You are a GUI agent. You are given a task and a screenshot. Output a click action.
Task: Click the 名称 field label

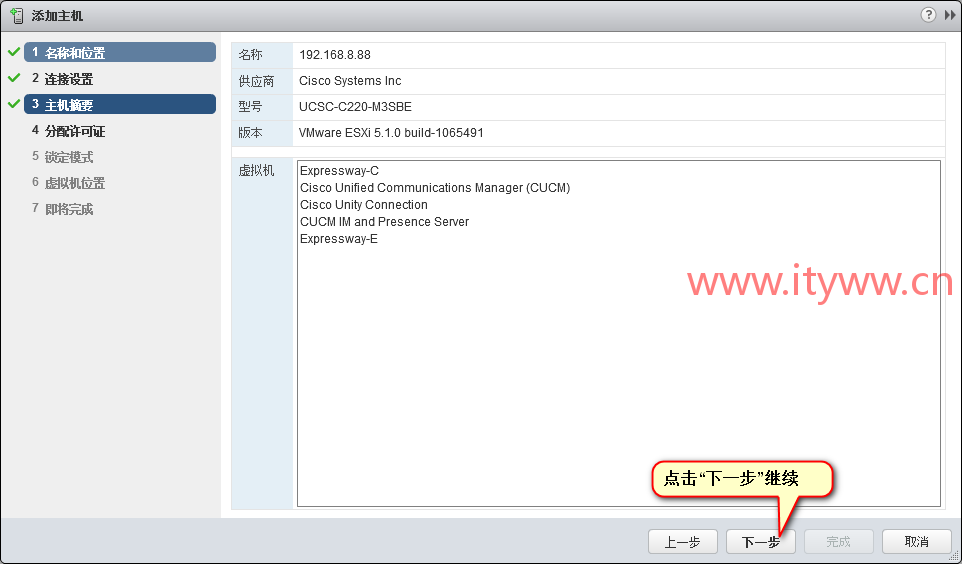pyautogui.click(x=250, y=55)
